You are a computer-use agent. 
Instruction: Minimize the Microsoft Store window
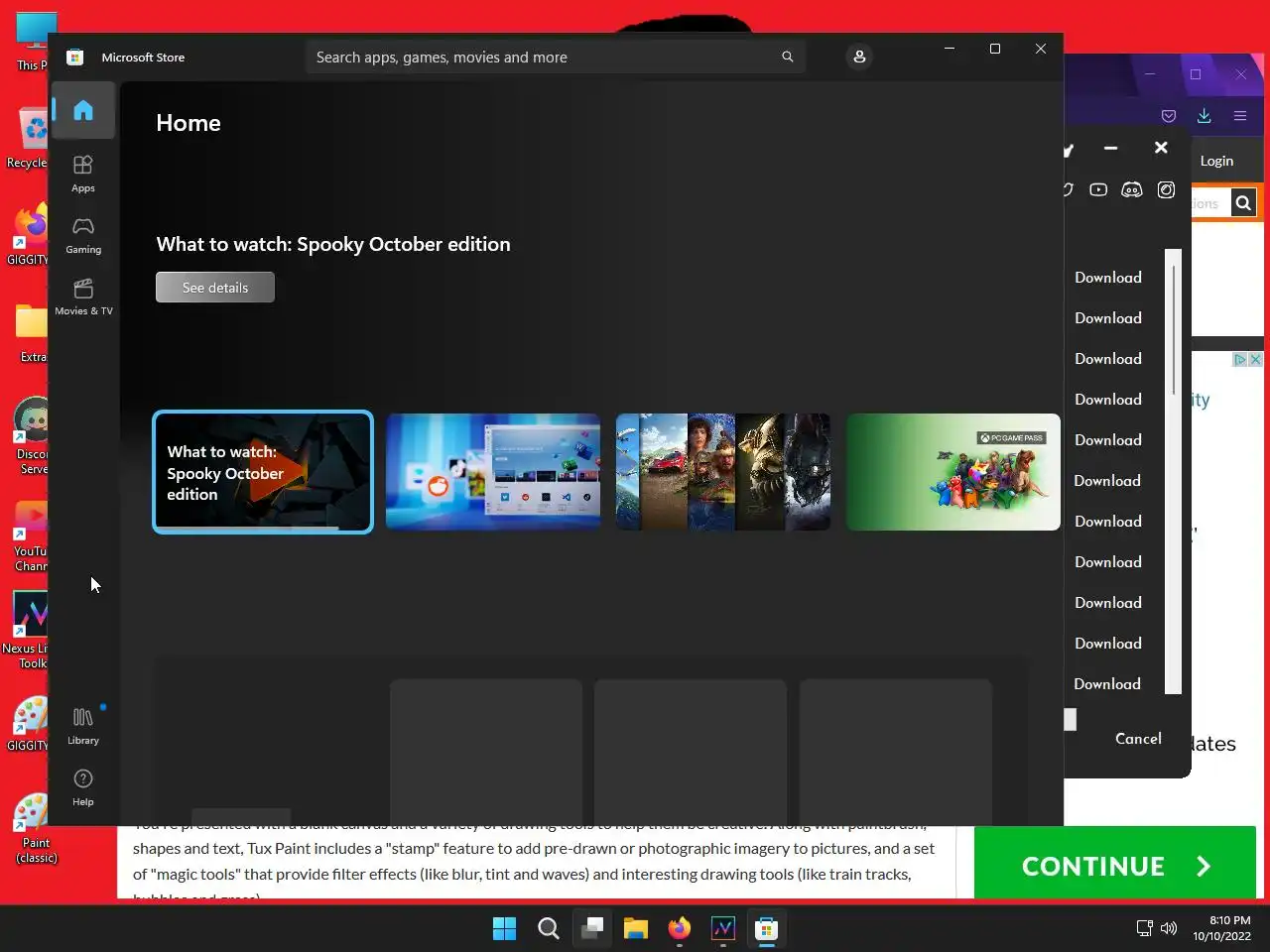950,49
